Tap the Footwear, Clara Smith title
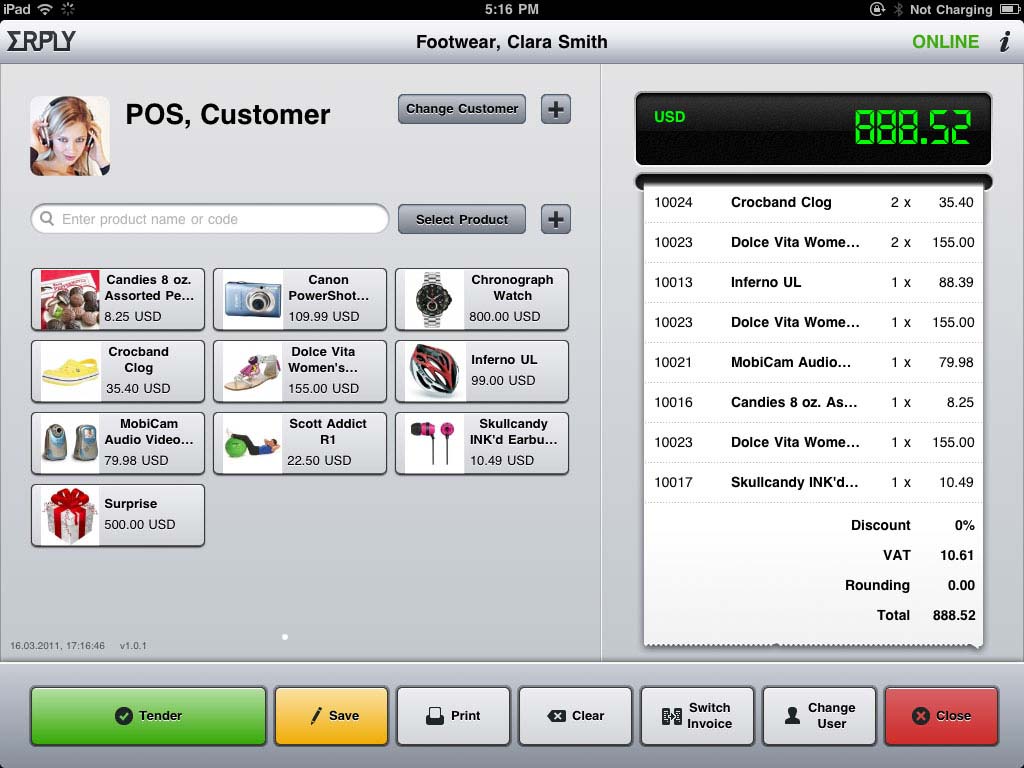 coord(512,42)
